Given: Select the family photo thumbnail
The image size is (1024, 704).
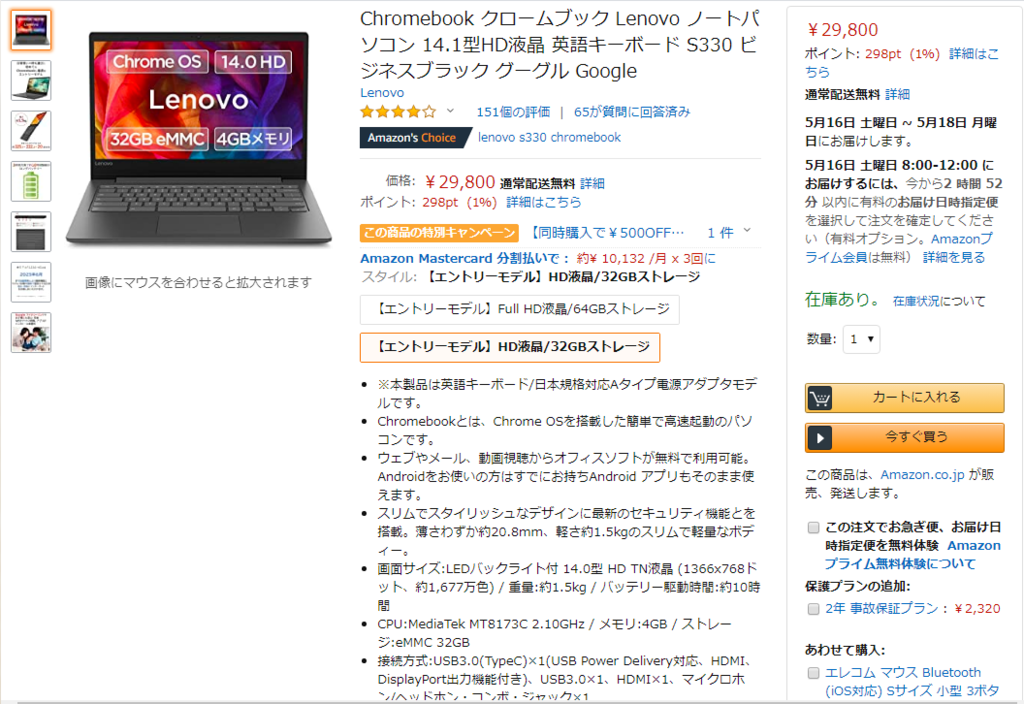Looking at the screenshot, I should [31, 332].
